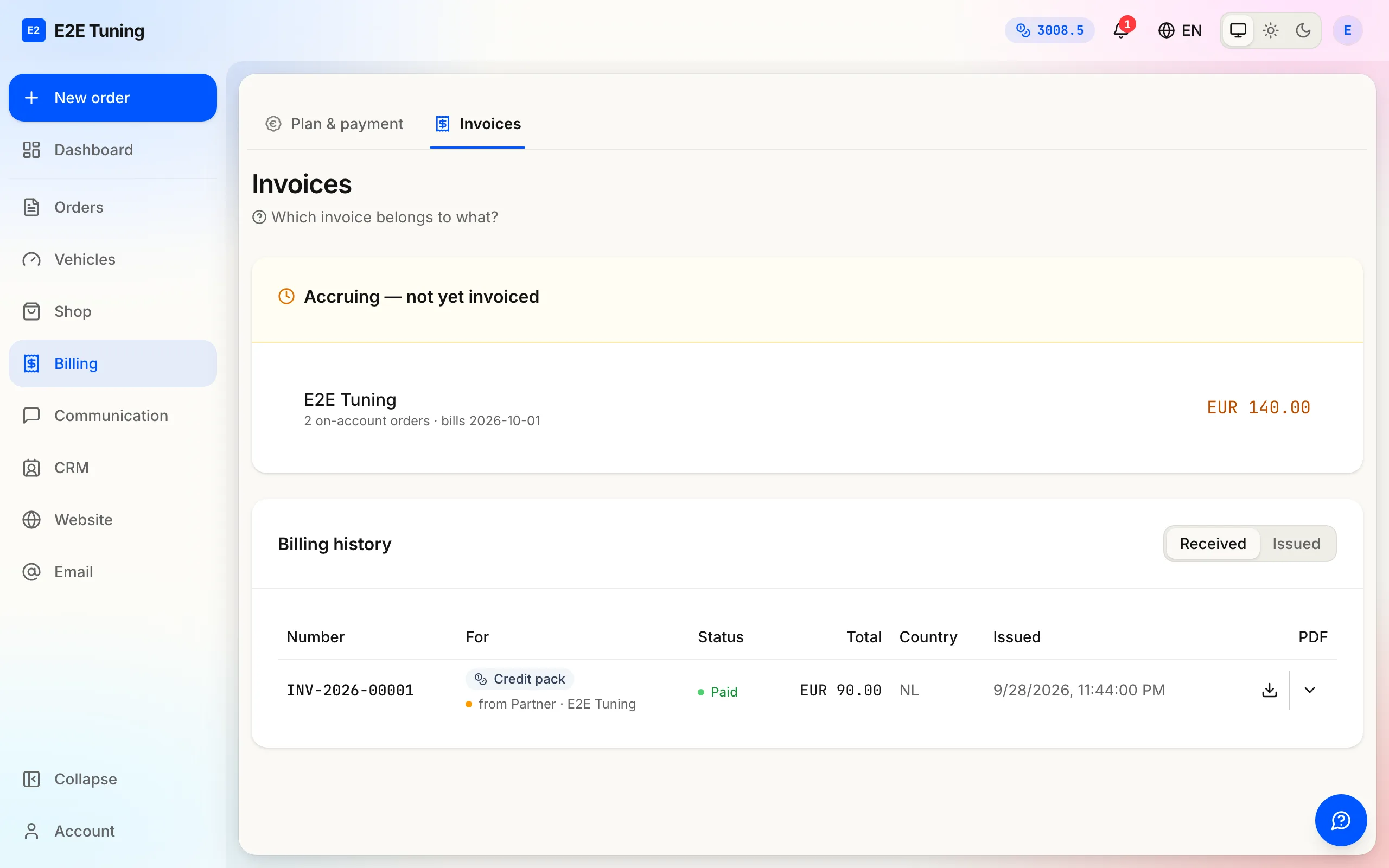Click the Accruing clock icon
This screenshot has height=868, width=1389.
[x=286, y=296]
